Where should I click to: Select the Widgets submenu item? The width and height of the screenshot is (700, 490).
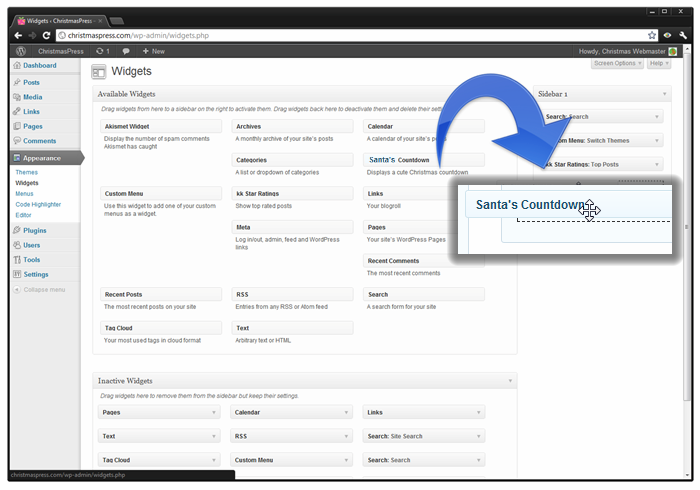coord(27,183)
